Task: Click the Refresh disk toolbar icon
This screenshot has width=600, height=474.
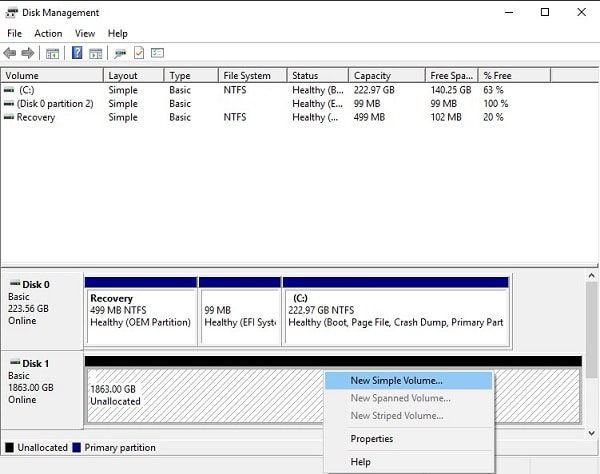Action: [120, 53]
